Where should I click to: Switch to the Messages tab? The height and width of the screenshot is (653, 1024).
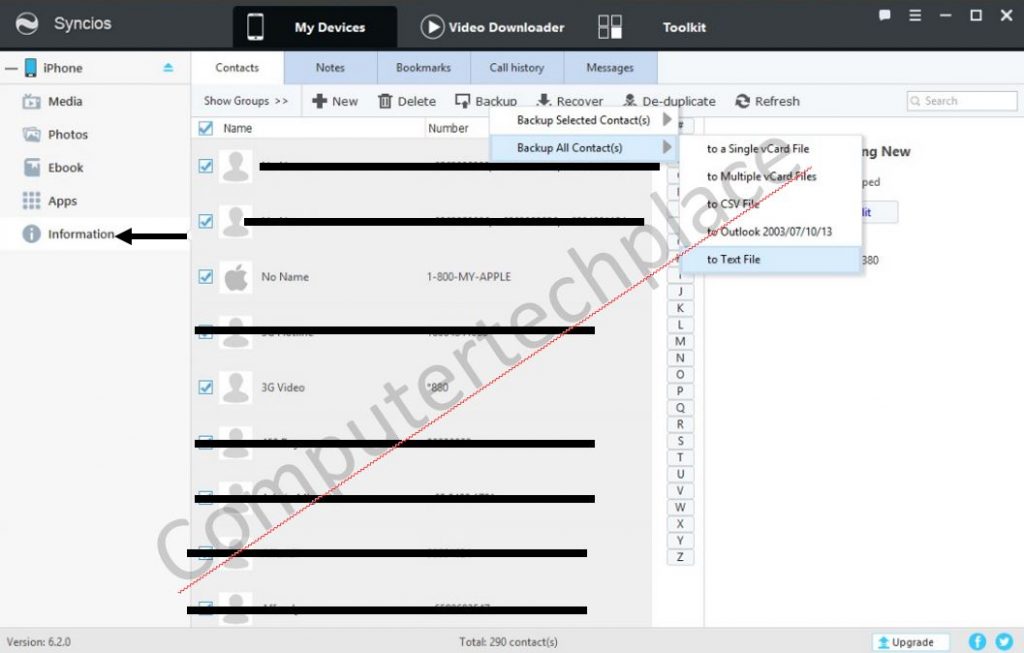coord(610,67)
